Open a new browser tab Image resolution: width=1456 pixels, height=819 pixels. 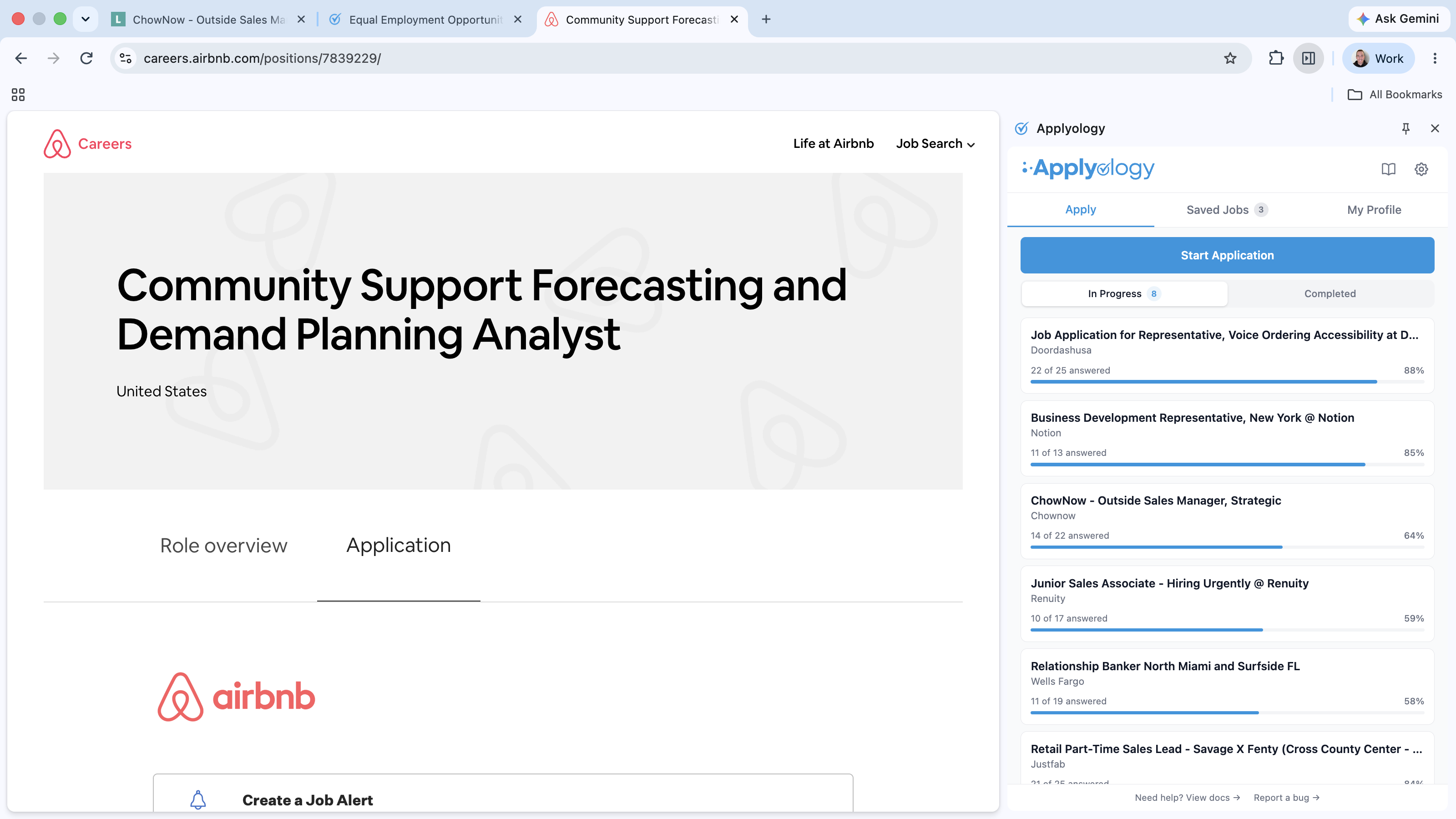click(x=766, y=19)
